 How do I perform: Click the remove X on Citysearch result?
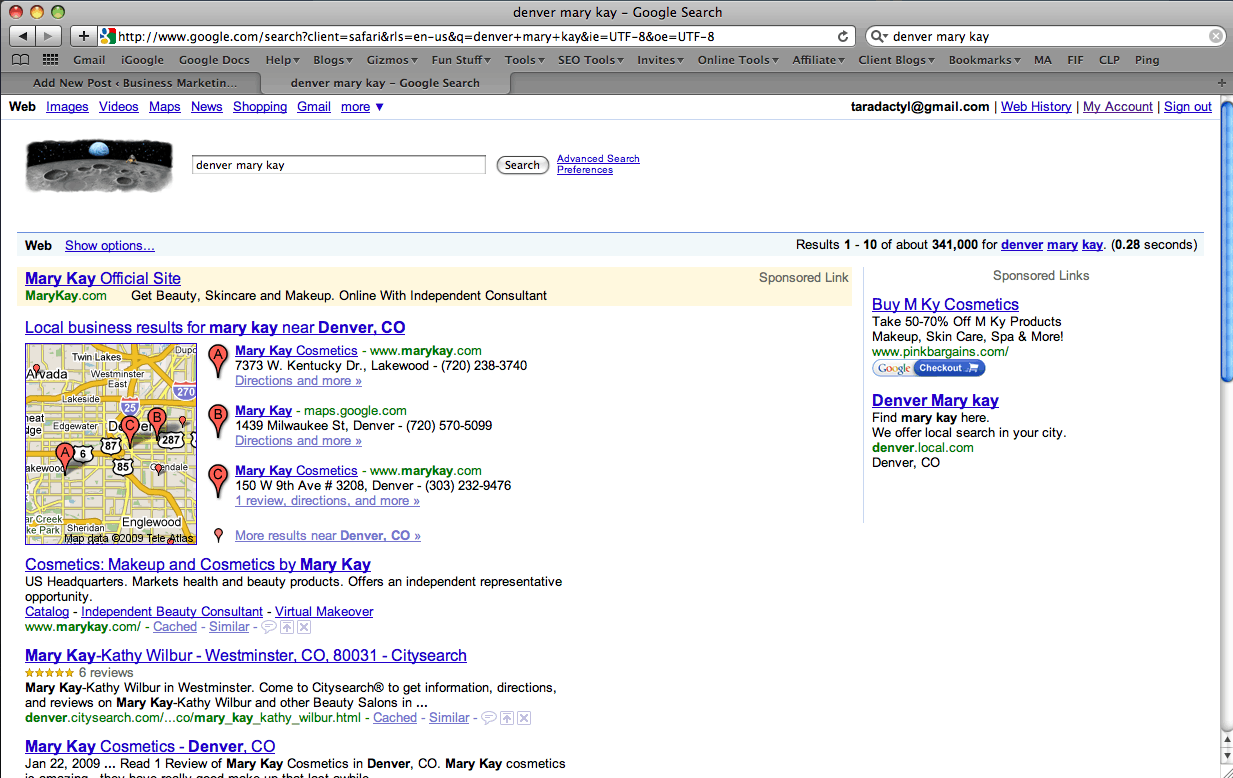[x=524, y=718]
